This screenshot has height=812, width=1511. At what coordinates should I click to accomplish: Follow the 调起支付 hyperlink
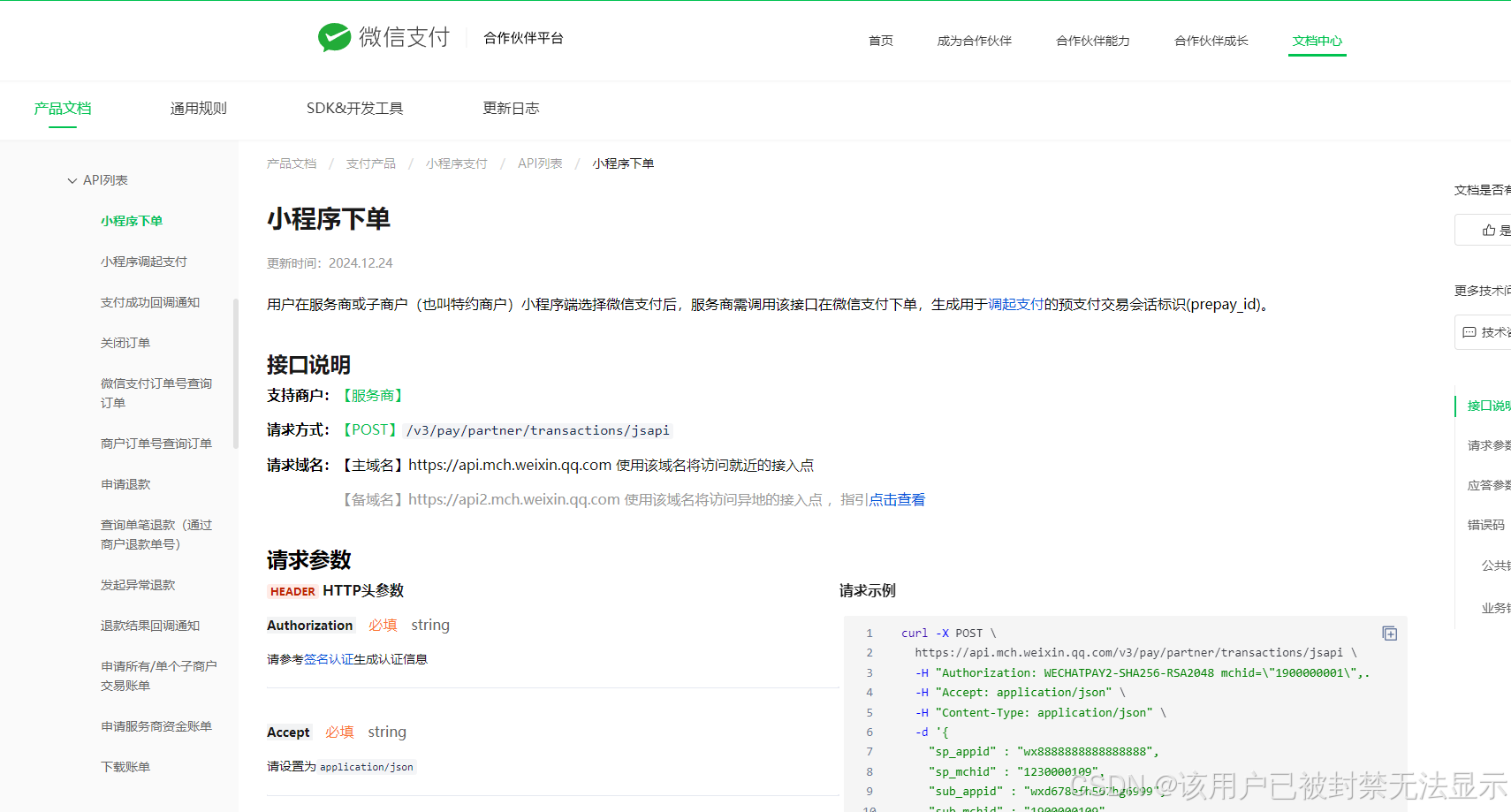pos(1015,304)
